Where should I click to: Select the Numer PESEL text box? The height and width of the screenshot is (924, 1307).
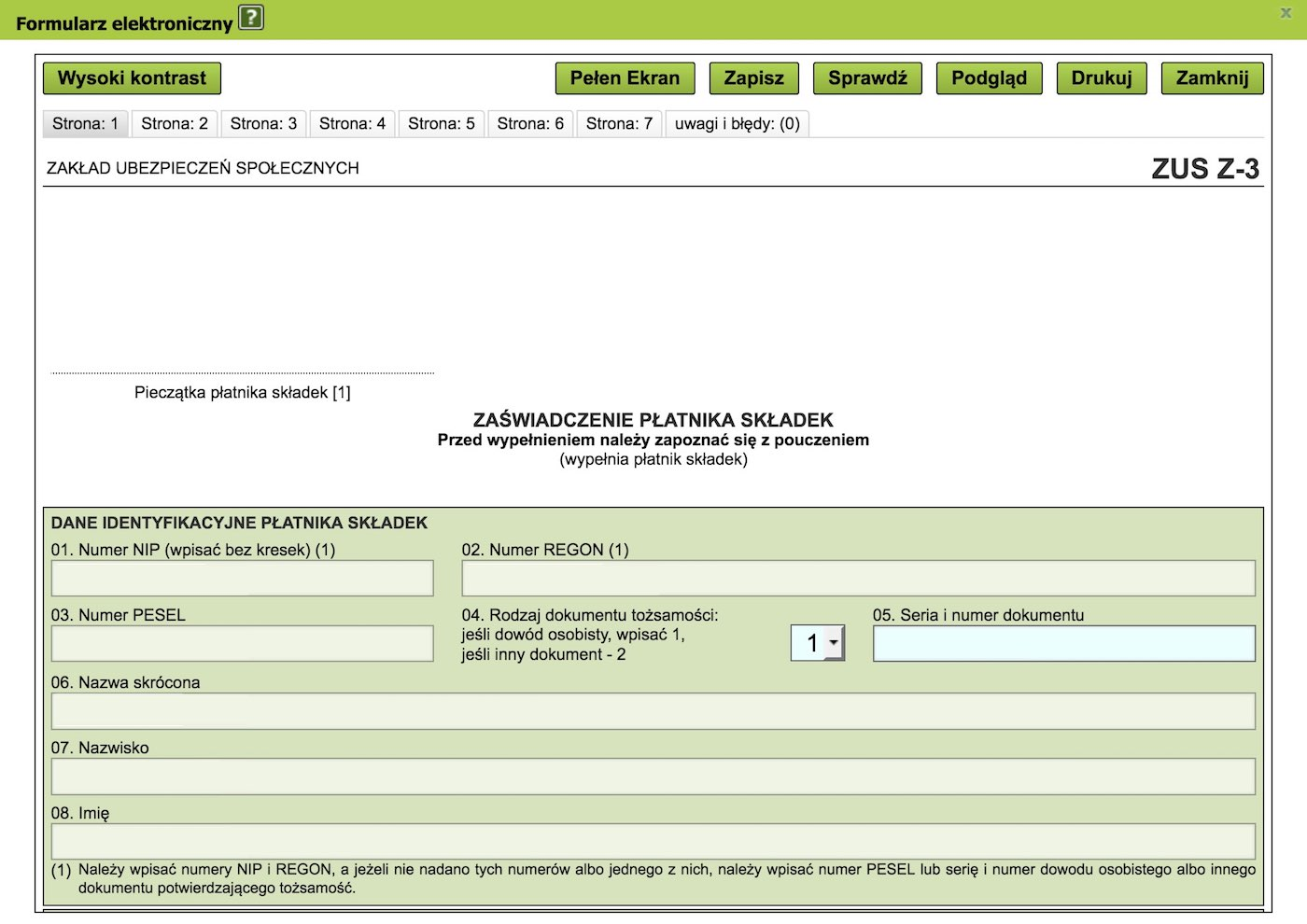[x=242, y=644]
